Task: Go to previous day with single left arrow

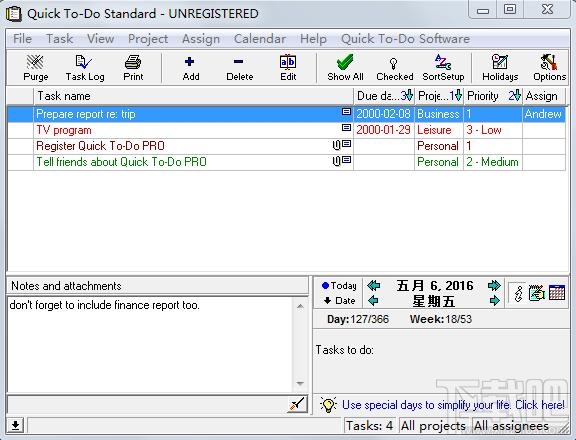Action: (373, 301)
